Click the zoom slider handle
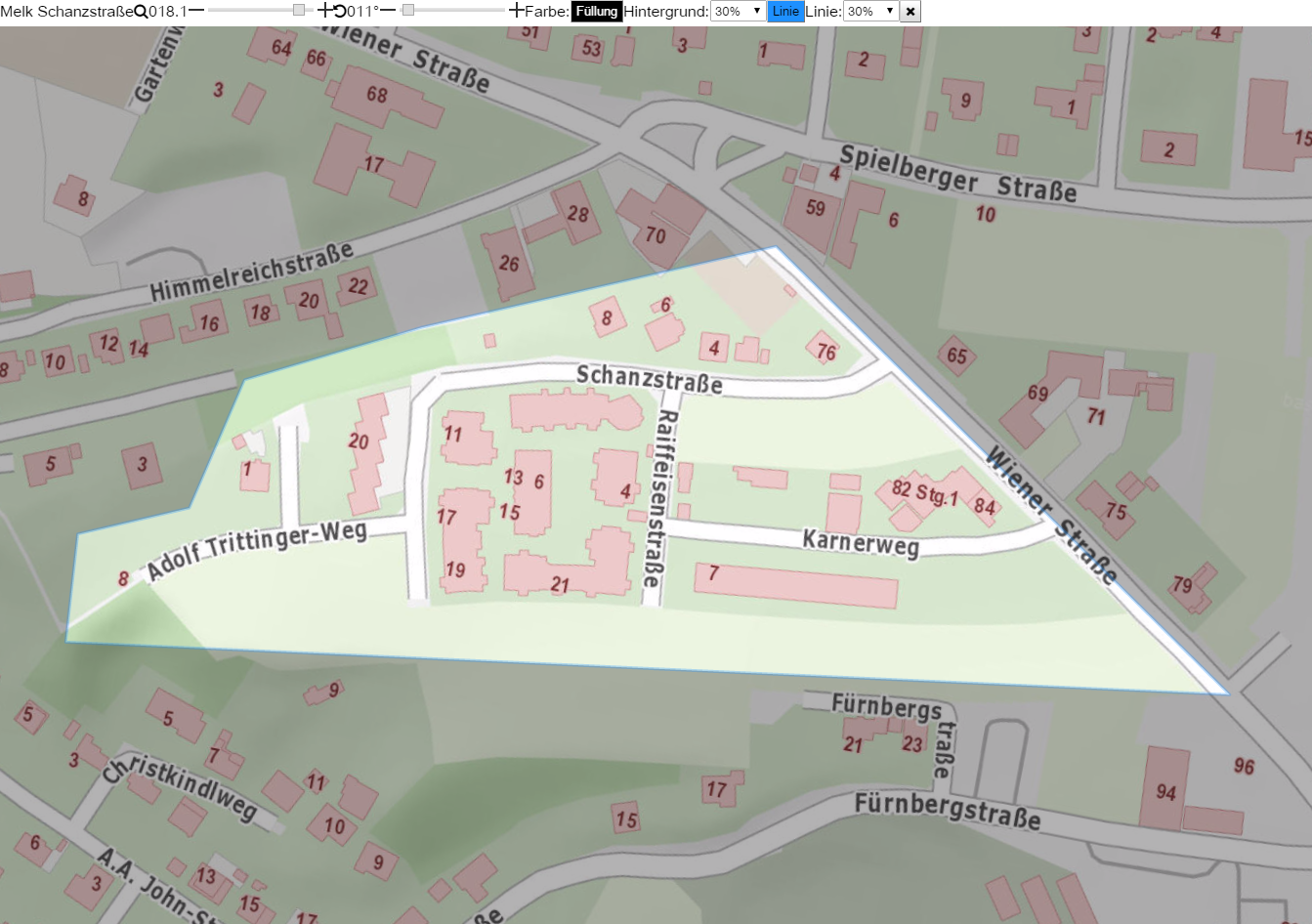Screen dimensions: 1312x924 pyautogui.click(x=299, y=11)
